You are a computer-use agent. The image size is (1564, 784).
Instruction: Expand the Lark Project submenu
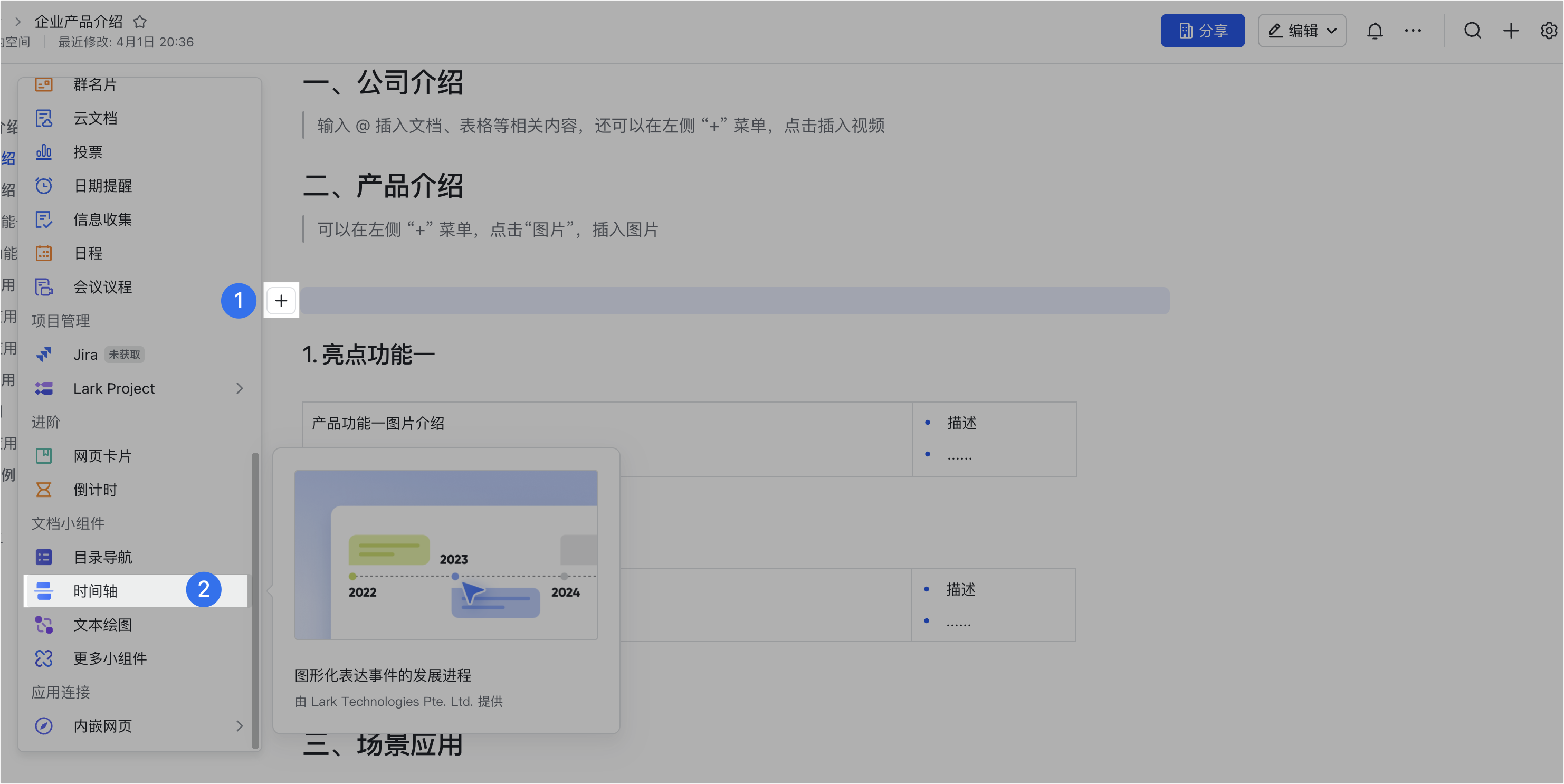click(x=239, y=388)
